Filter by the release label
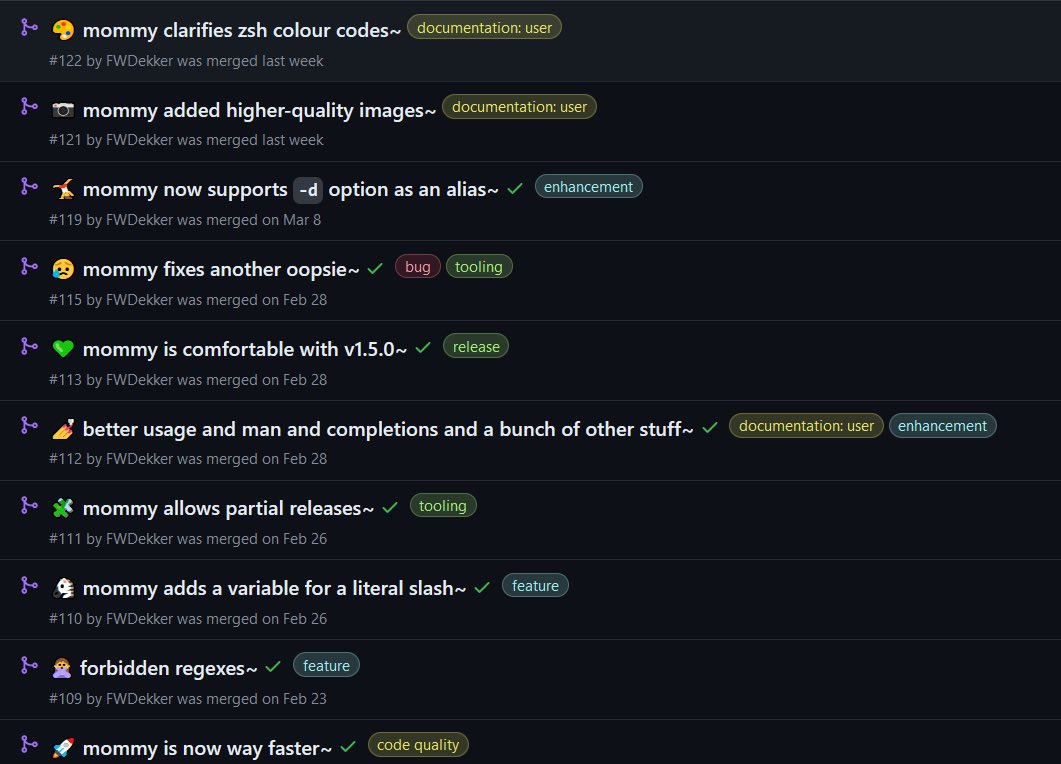This screenshot has width=1061, height=764. coord(476,346)
